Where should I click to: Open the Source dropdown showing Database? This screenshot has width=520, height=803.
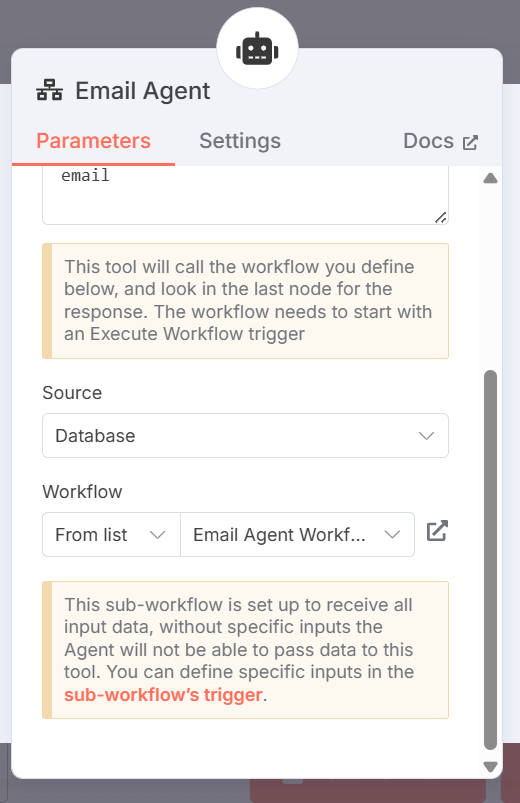(x=245, y=436)
